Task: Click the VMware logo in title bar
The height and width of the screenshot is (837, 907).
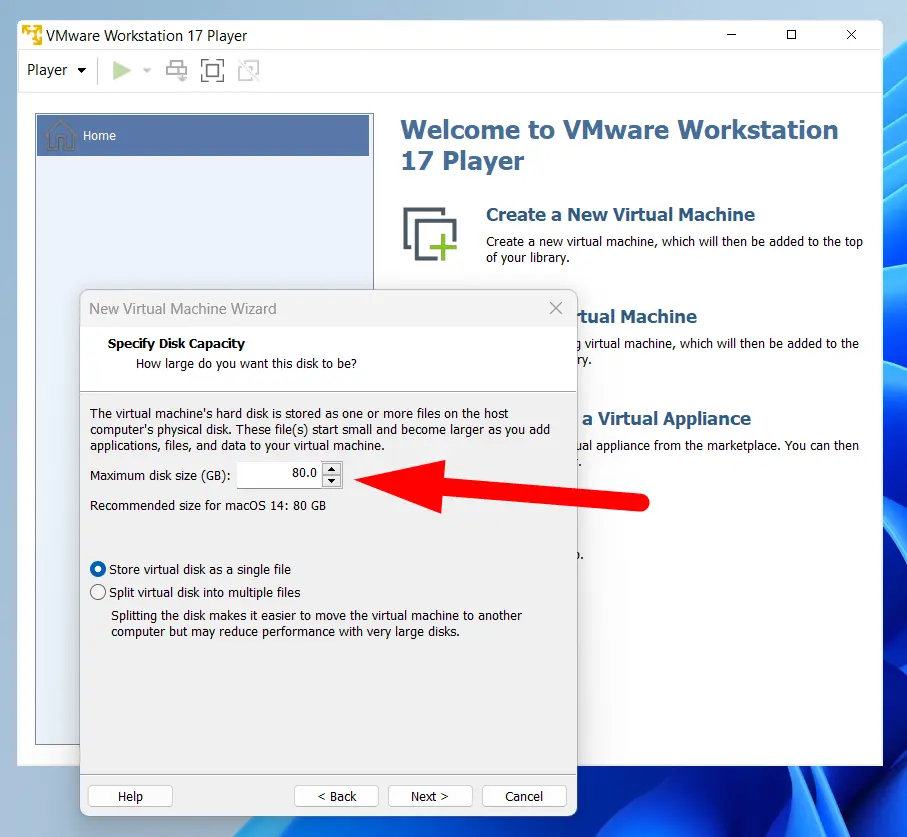Action: [x=32, y=35]
